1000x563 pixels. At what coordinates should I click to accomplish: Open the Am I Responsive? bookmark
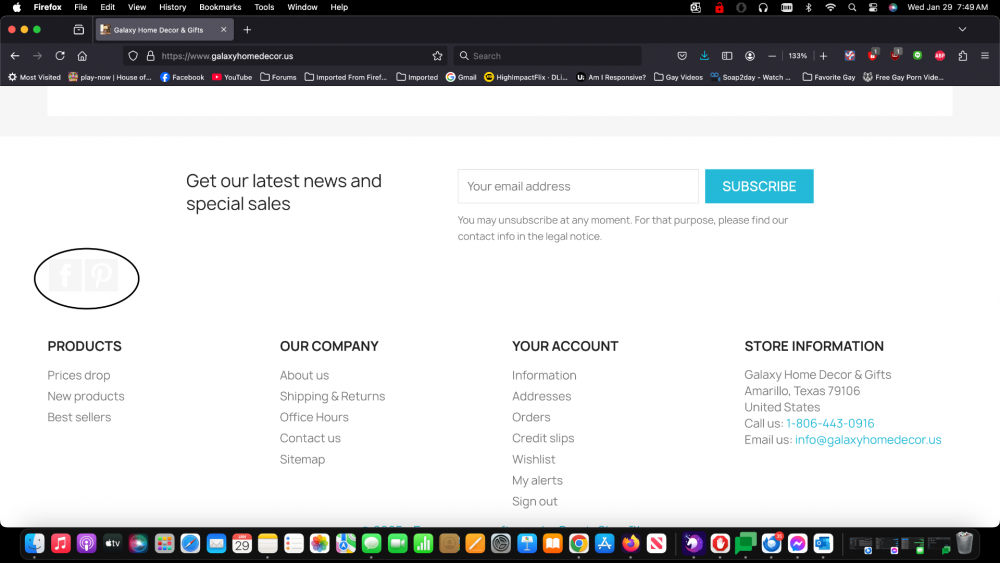coord(611,77)
